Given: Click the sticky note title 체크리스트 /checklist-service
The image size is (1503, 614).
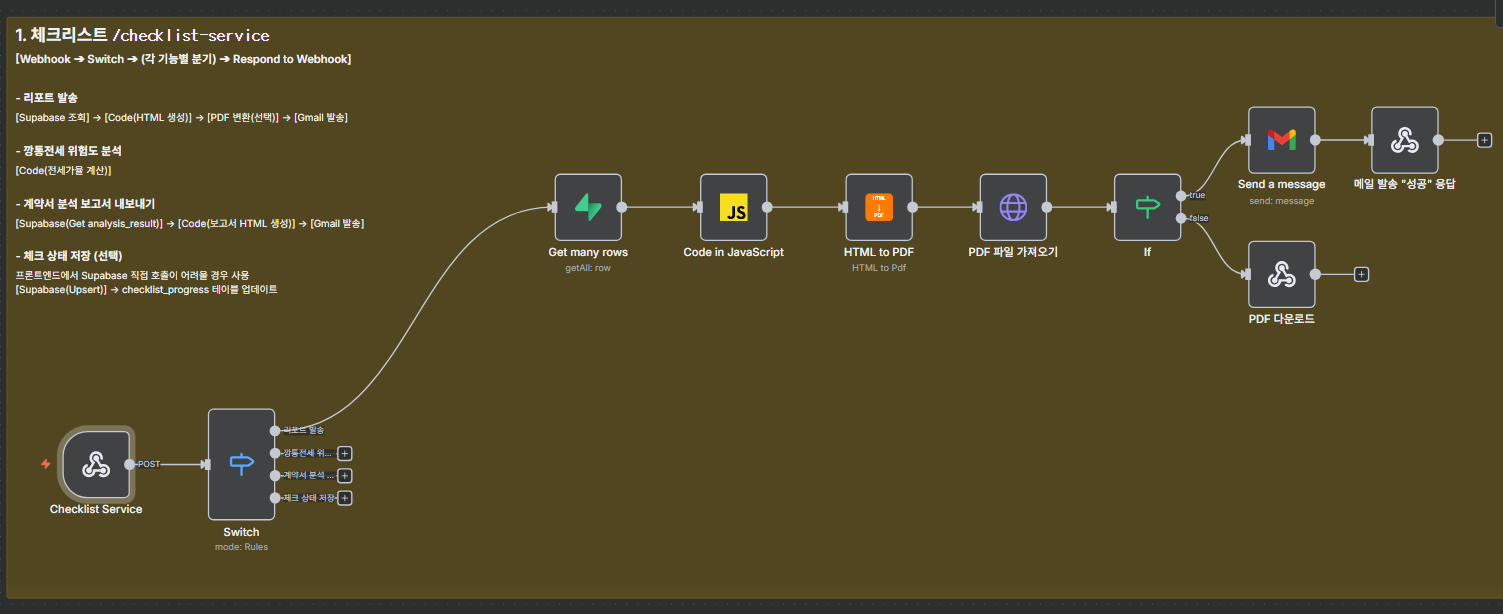Looking at the screenshot, I should click(x=142, y=36).
